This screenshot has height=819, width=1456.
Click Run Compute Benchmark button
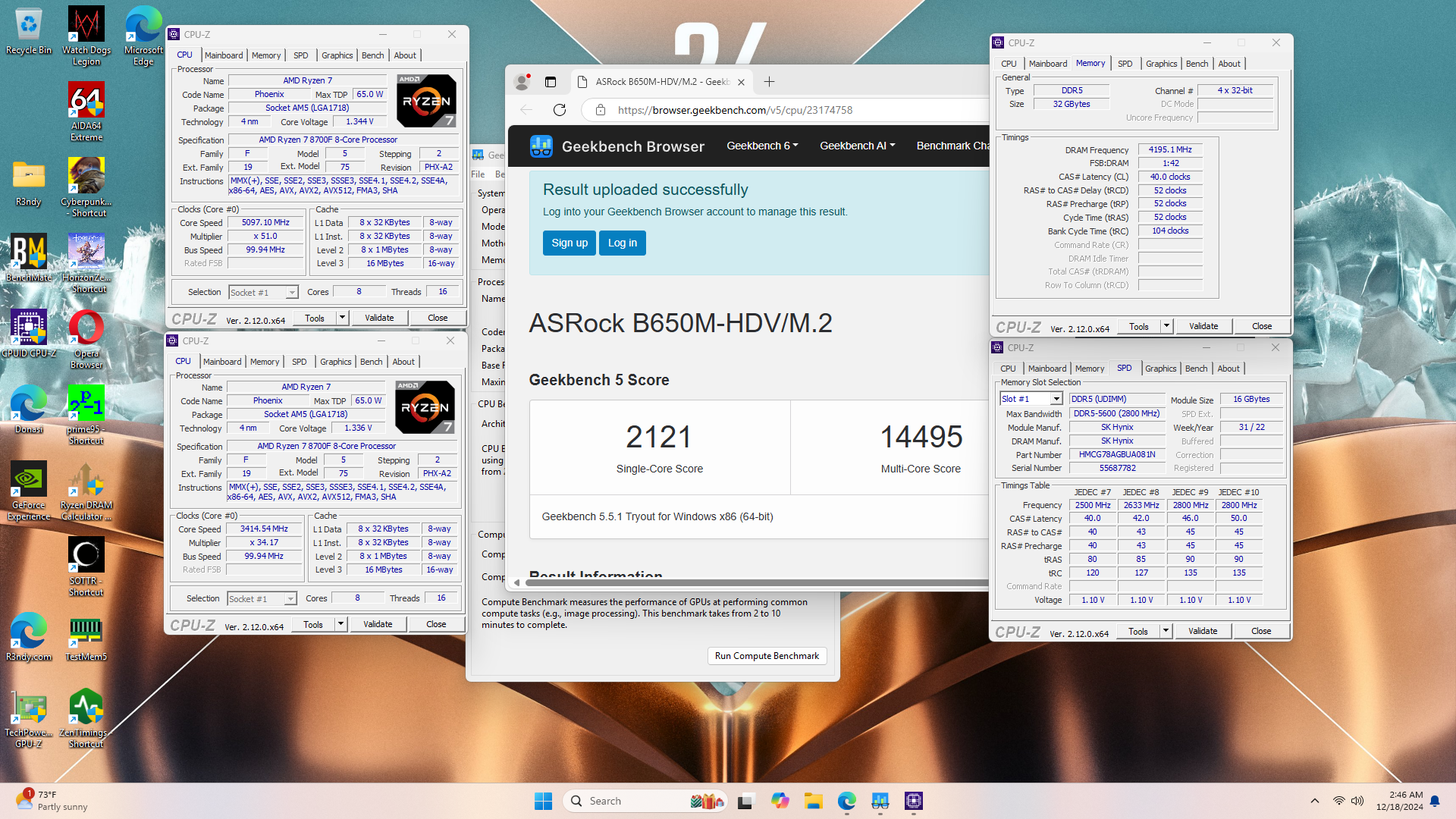pos(767,656)
